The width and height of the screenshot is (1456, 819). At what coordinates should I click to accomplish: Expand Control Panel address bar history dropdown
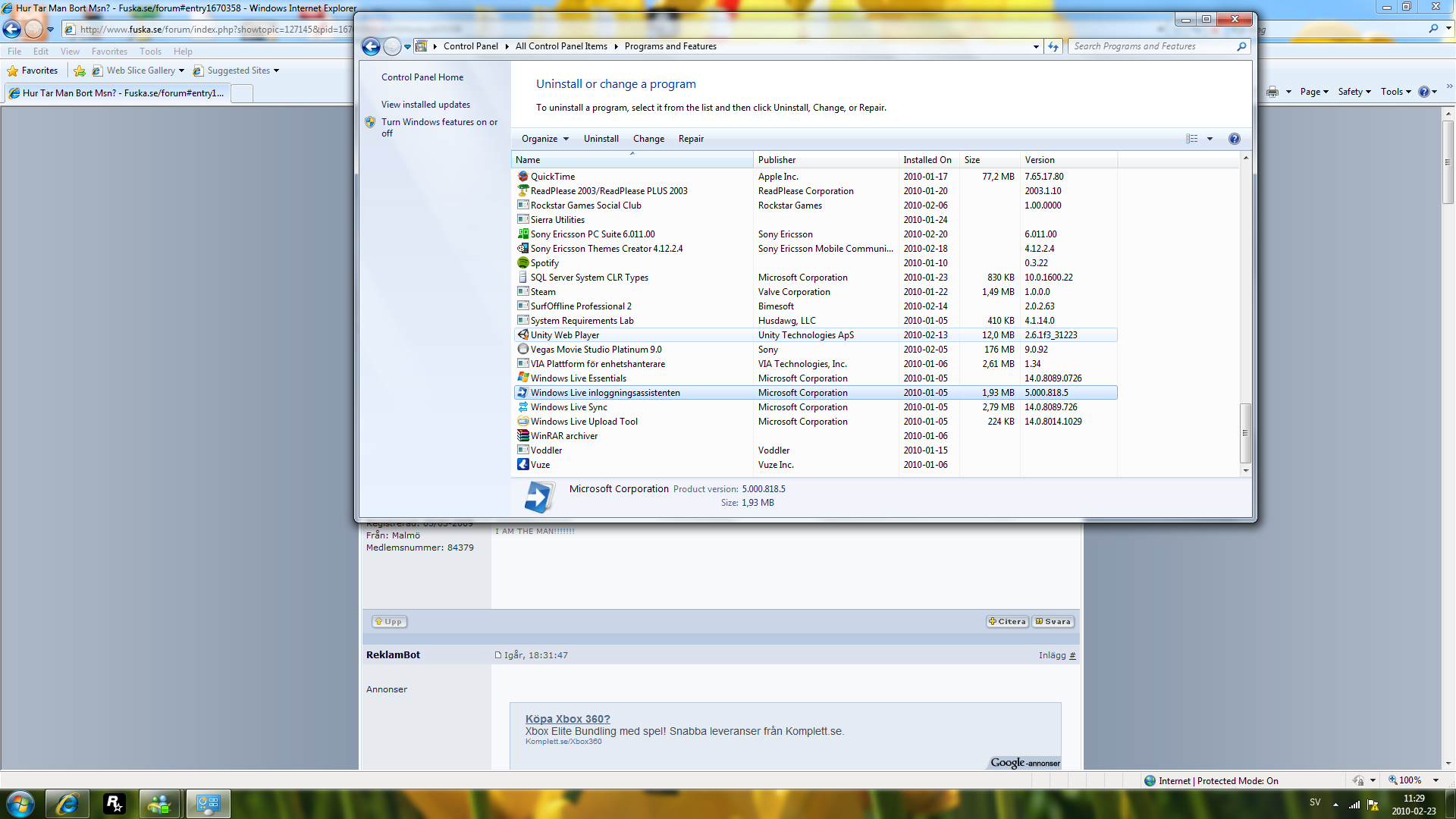click(1036, 46)
